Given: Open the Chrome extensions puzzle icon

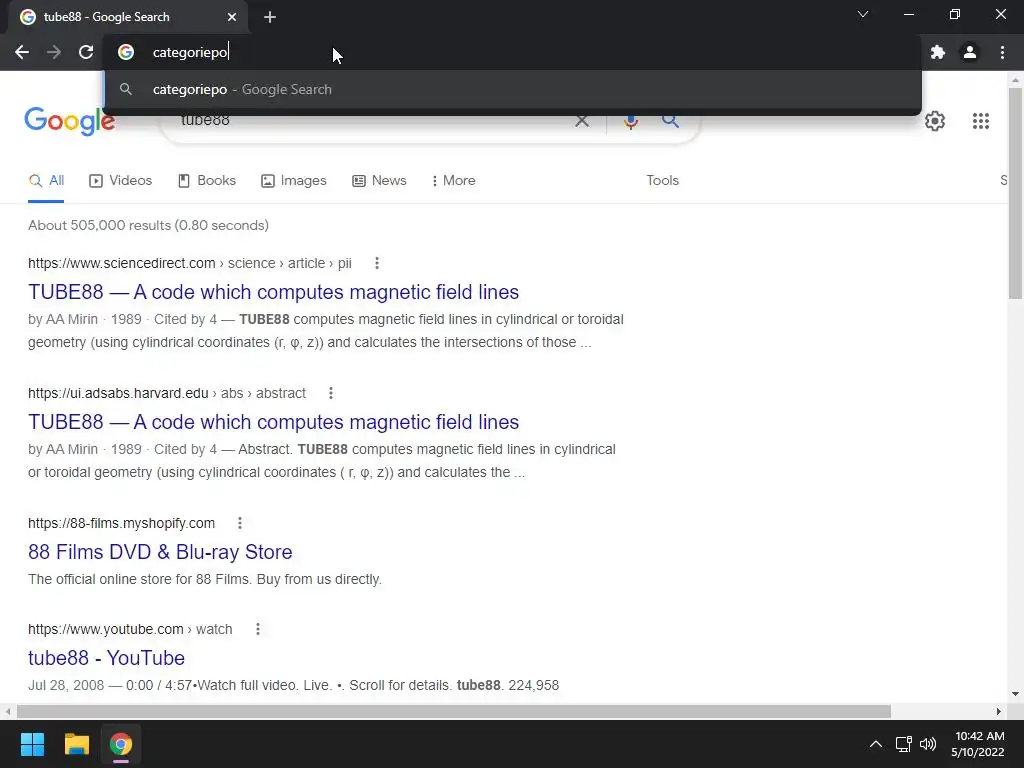Looking at the screenshot, I should pyautogui.click(x=938, y=52).
